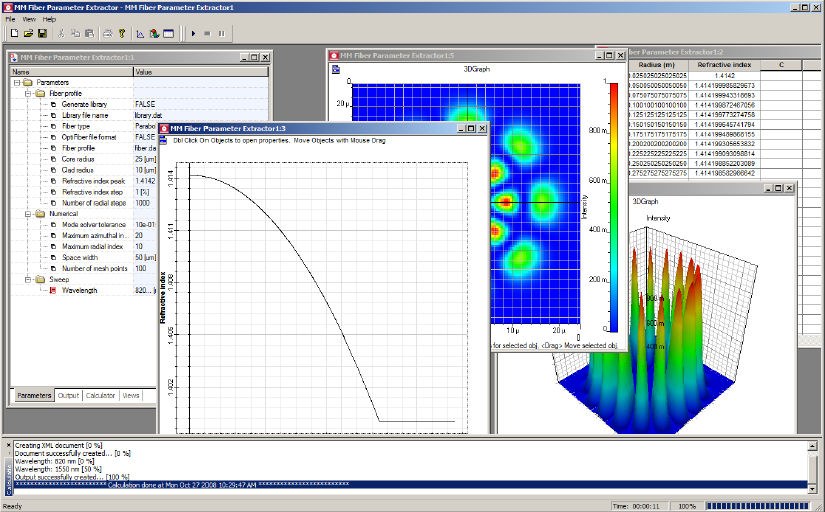Open the View menu
Image resolution: width=825 pixels, height=512 pixels.
tap(29, 19)
